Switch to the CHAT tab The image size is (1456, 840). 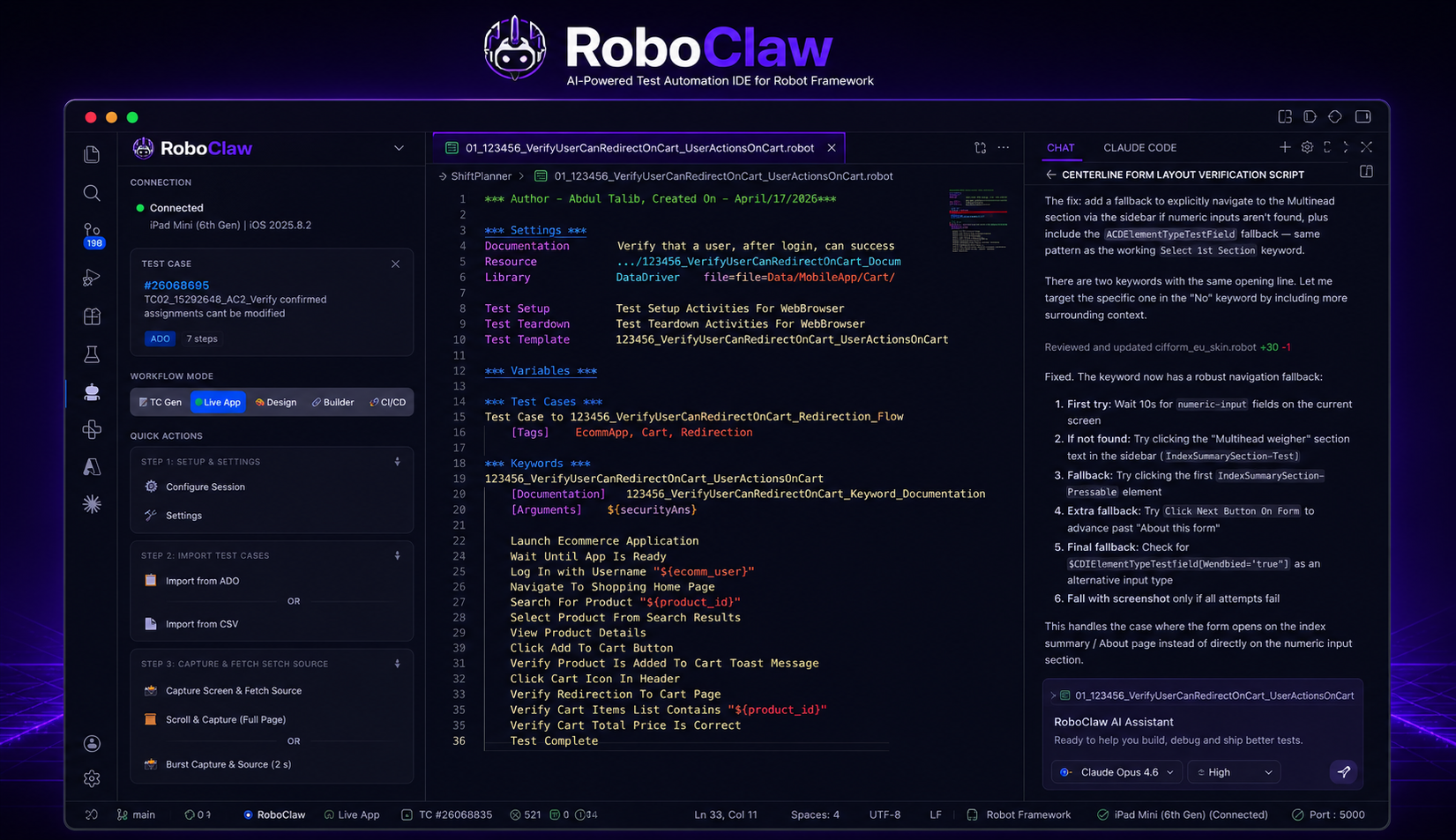point(1060,148)
